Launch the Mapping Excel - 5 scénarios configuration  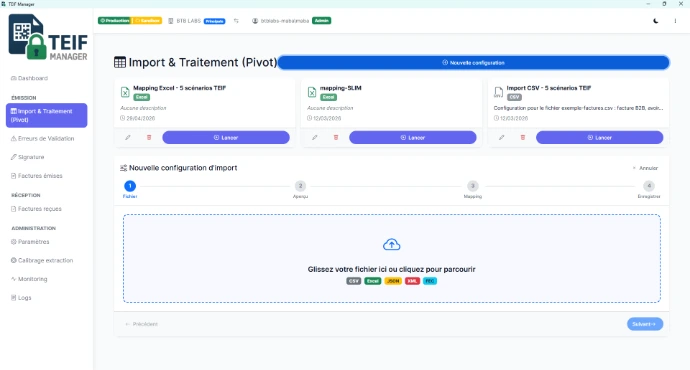pos(226,138)
